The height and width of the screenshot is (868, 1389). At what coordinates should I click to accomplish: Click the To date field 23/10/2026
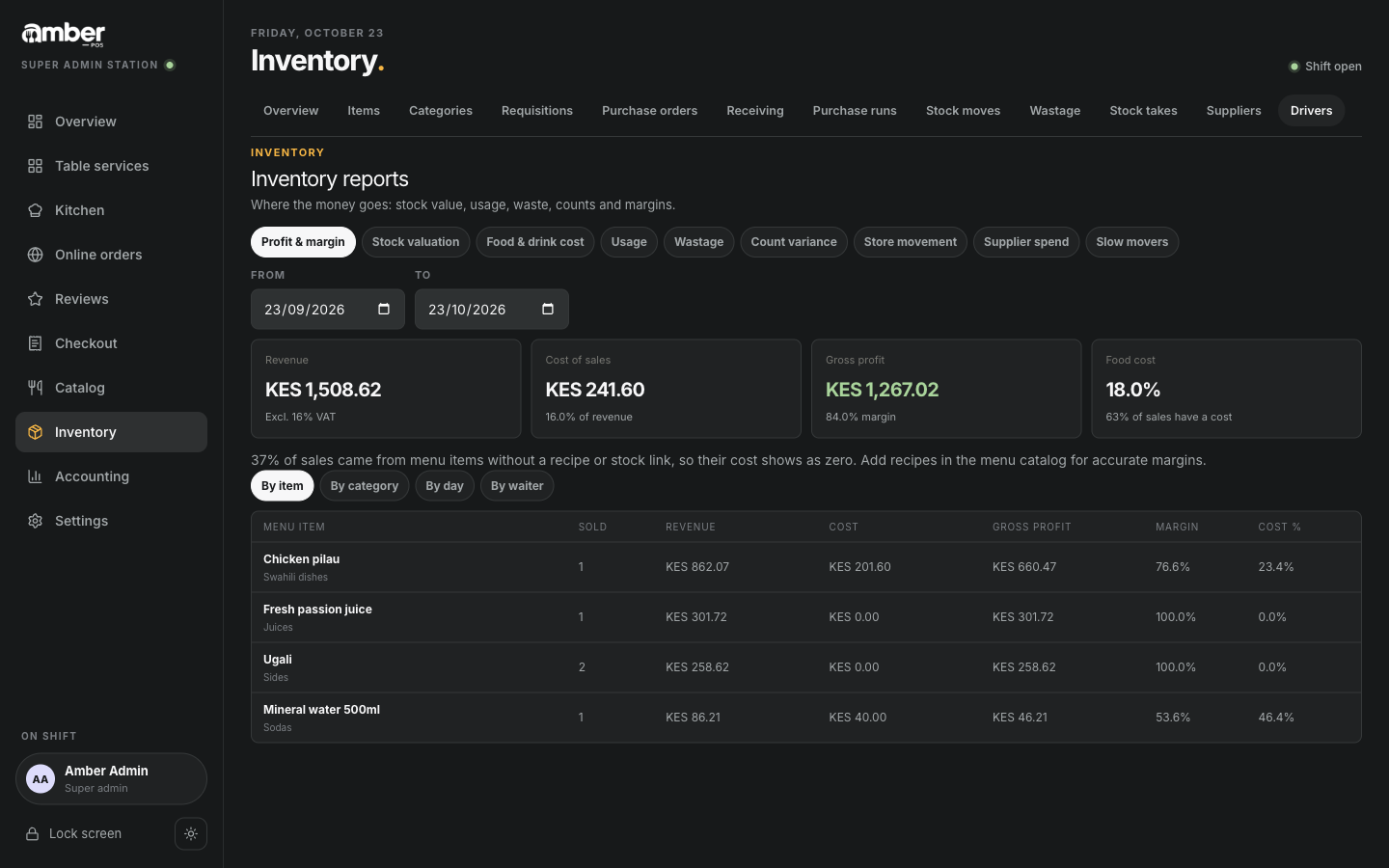click(492, 310)
